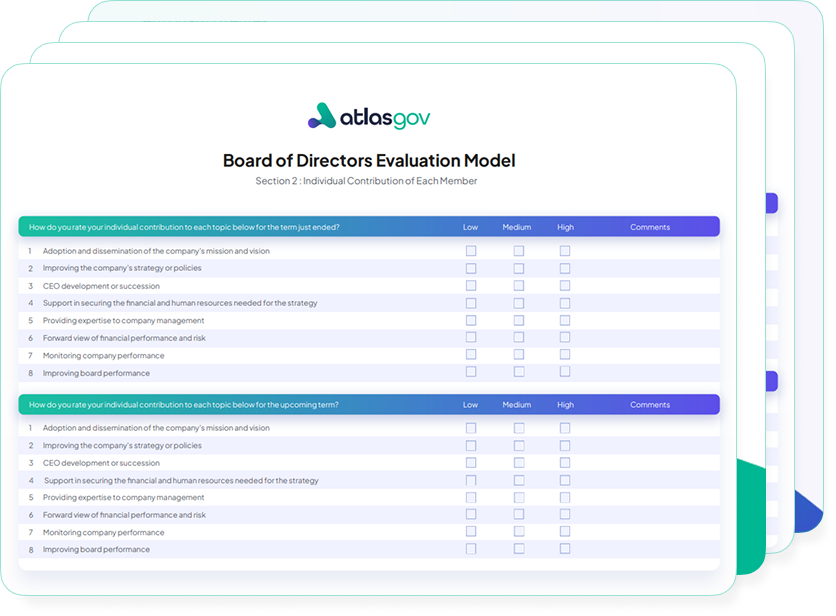The image size is (836, 616).
Task: Click 'Providing expertise to company management' in first table
Action: click(123, 321)
